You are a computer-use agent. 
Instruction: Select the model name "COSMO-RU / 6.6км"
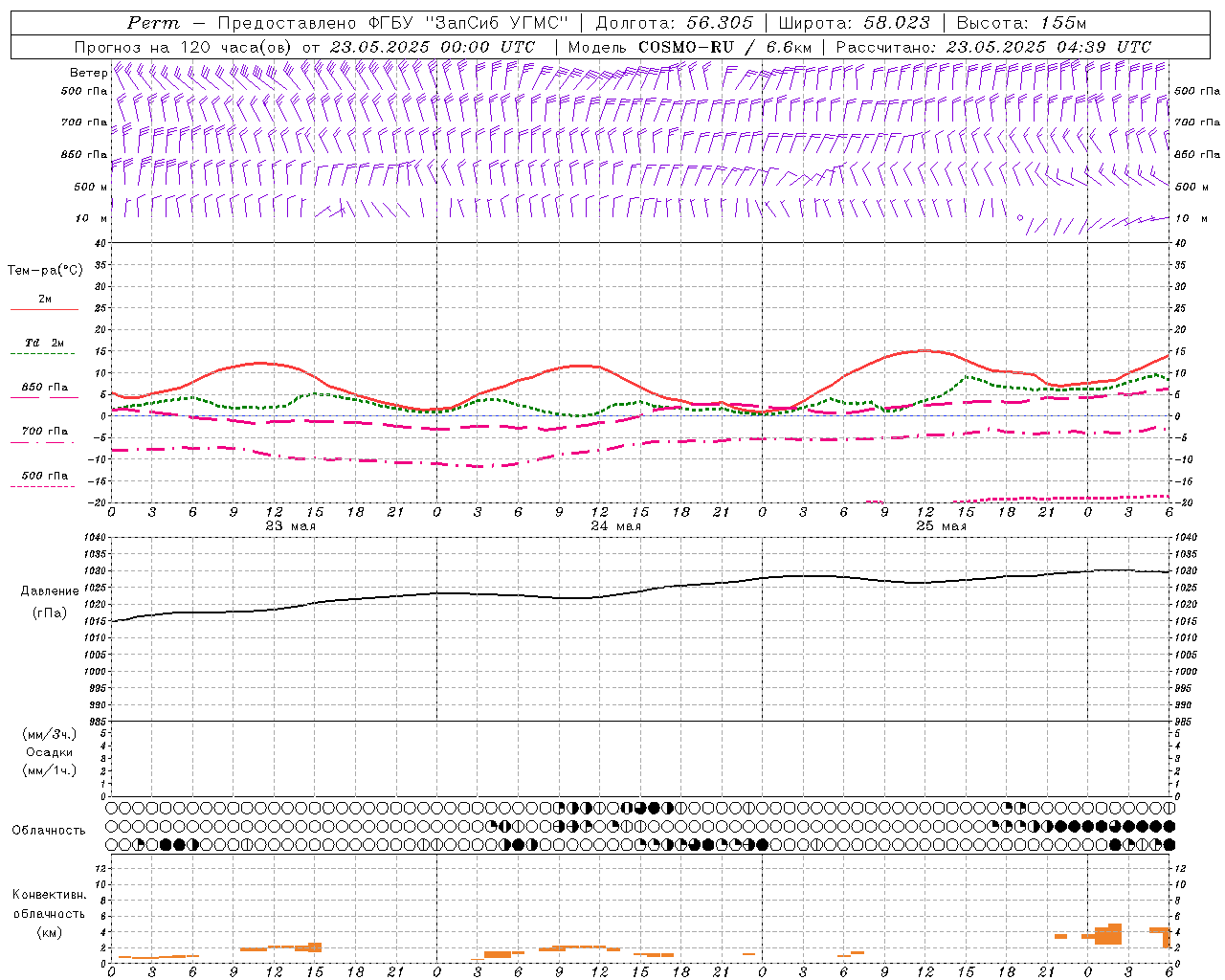coord(724,47)
